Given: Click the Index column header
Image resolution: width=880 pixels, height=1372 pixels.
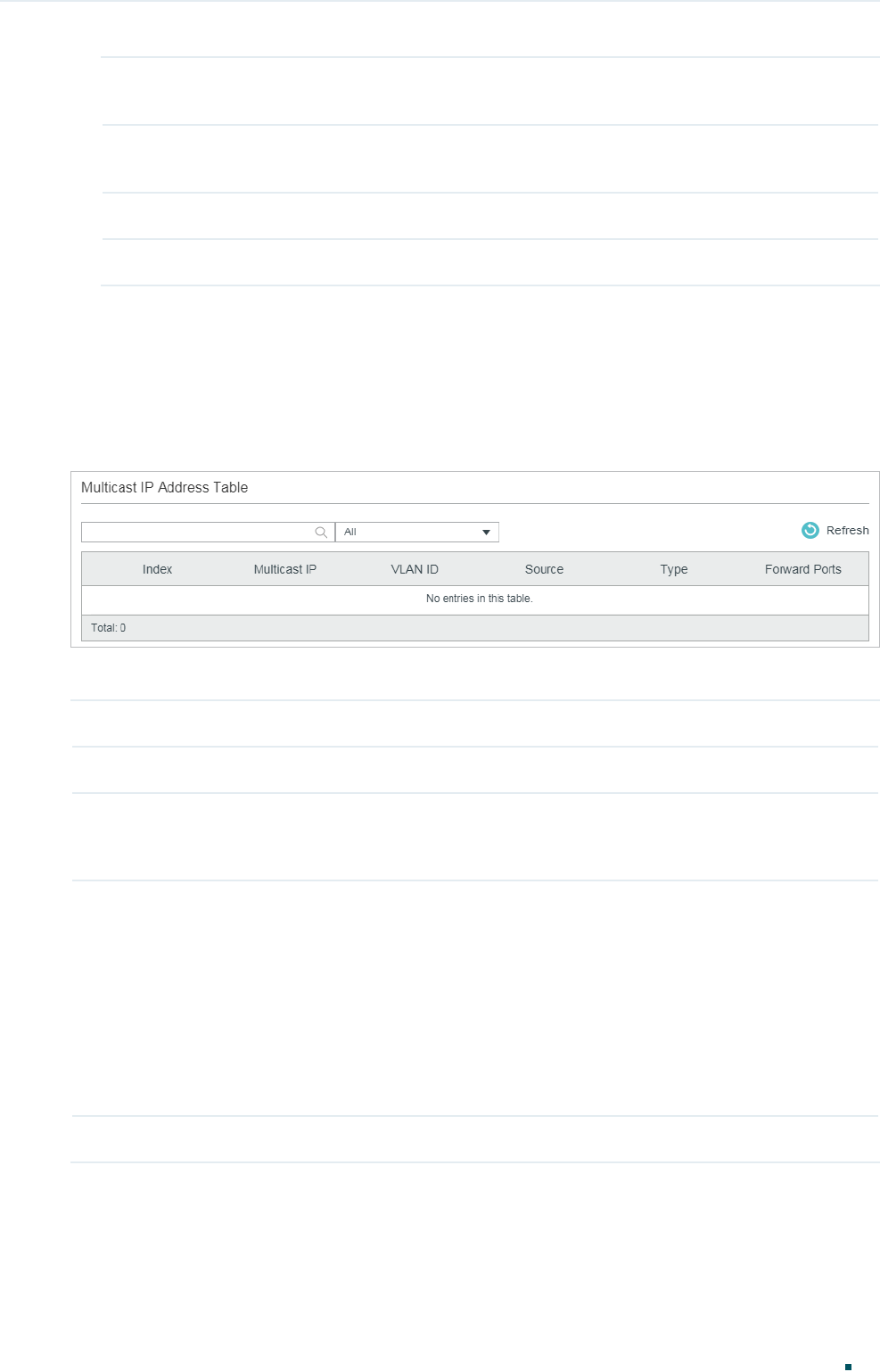Looking at the screenshot, I should (157, 570).
